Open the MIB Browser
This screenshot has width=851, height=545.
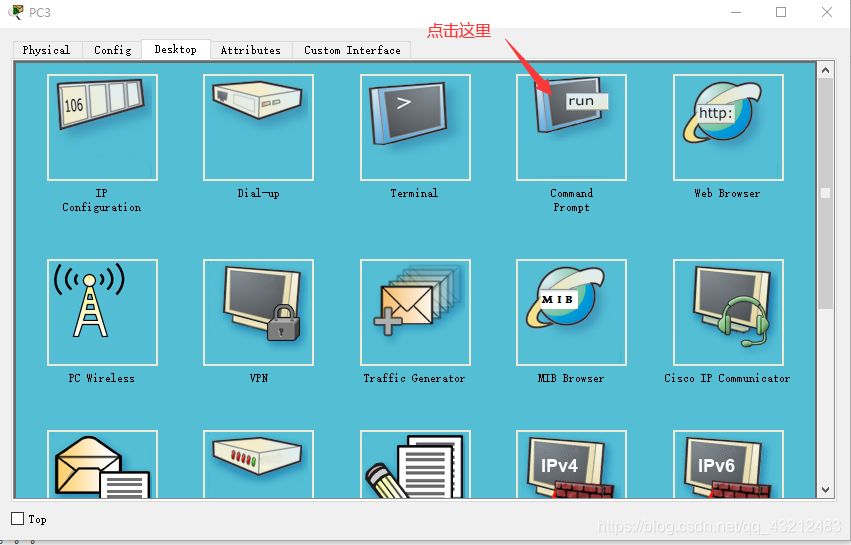571,313
